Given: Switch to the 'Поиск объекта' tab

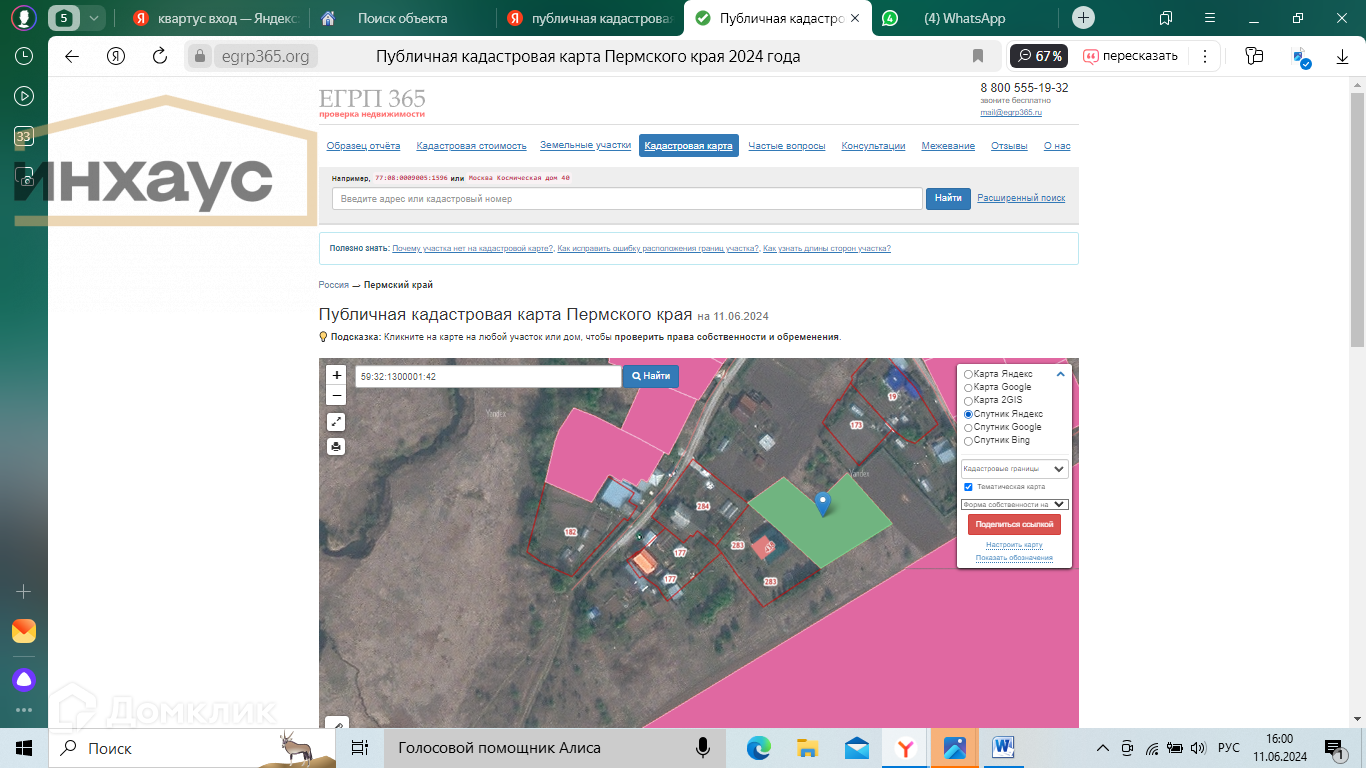Looking at the screenshot, I should click(402, 18).
